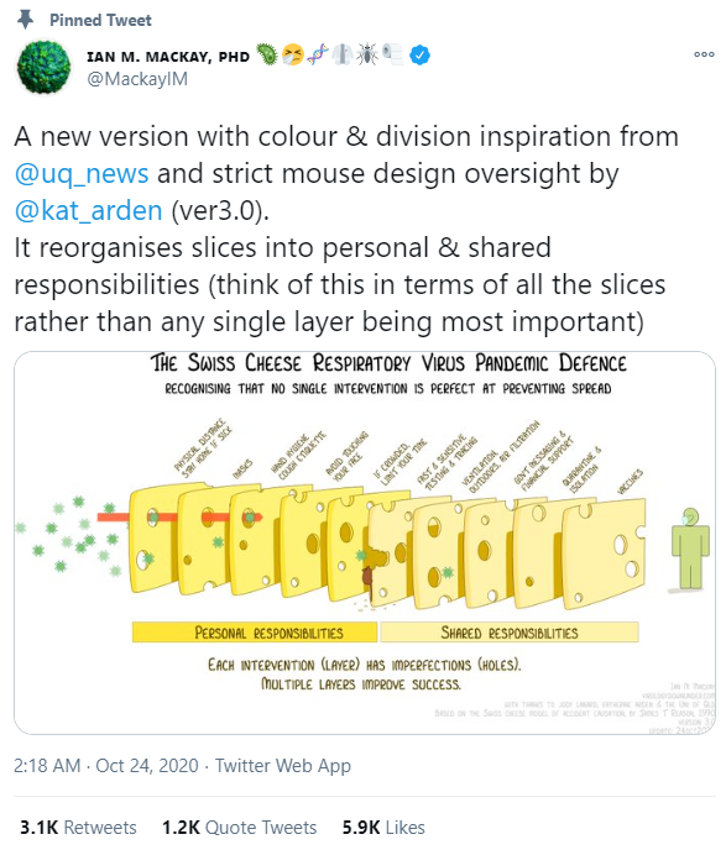Click the sneezing face emoji
This screenshot has width=727, height=852.
point(293,54)
